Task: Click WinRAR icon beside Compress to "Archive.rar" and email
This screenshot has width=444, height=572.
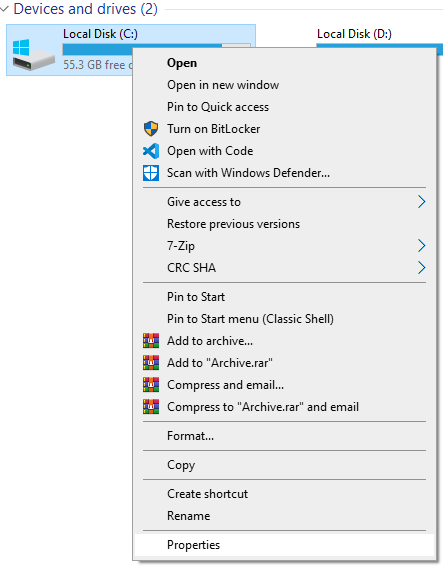Action: pos(151,407)
